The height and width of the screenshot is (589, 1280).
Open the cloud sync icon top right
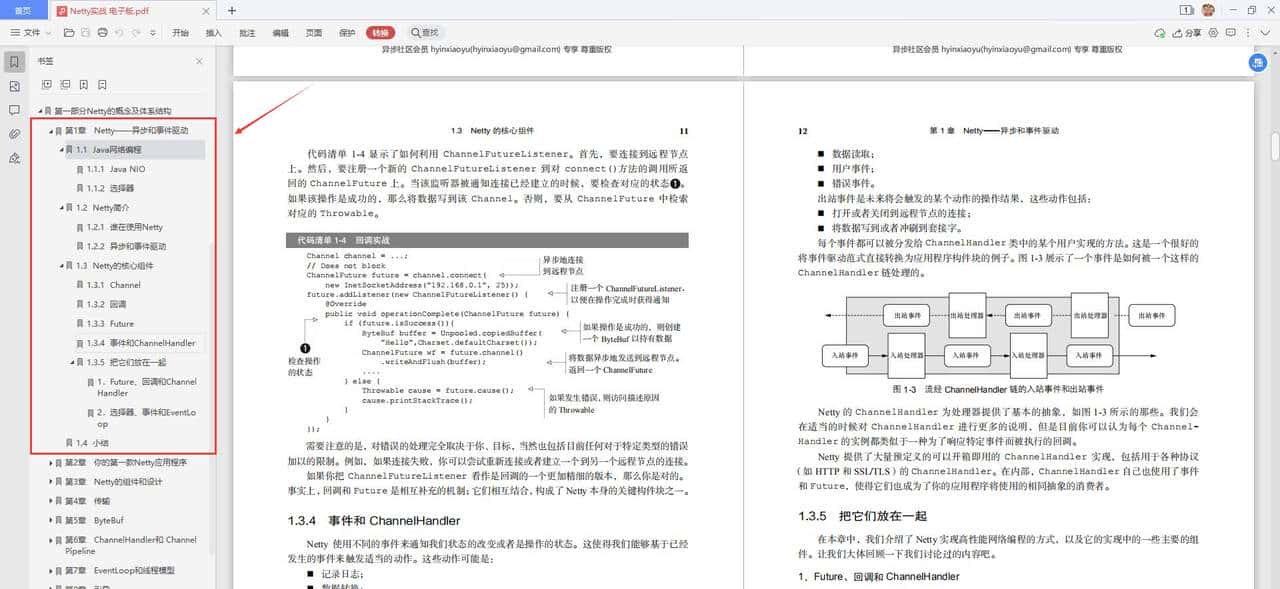(1160, 33)
